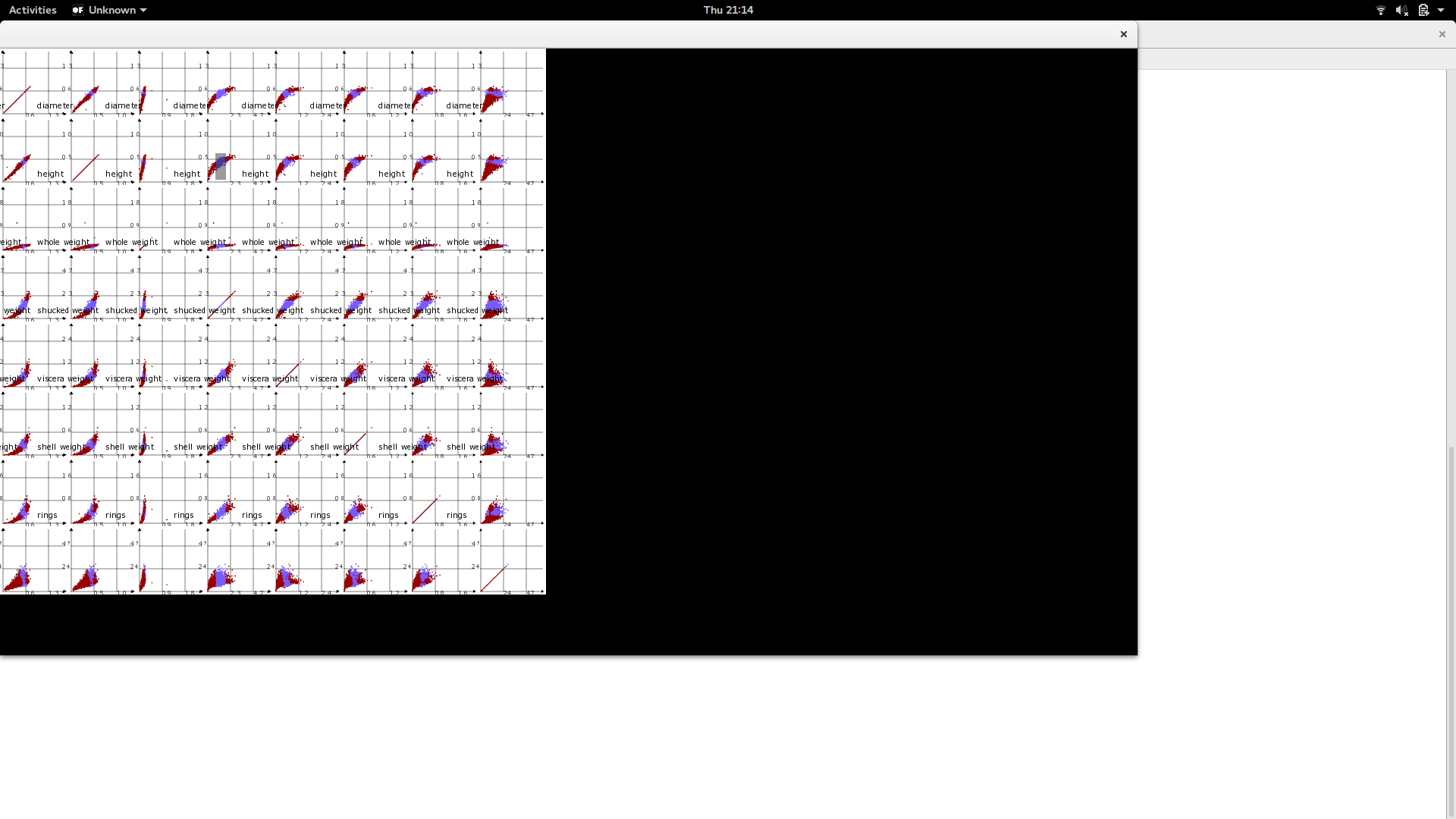Select the diagonal line plot in the bottom row
1456x819 pixels.
(493, 578)
